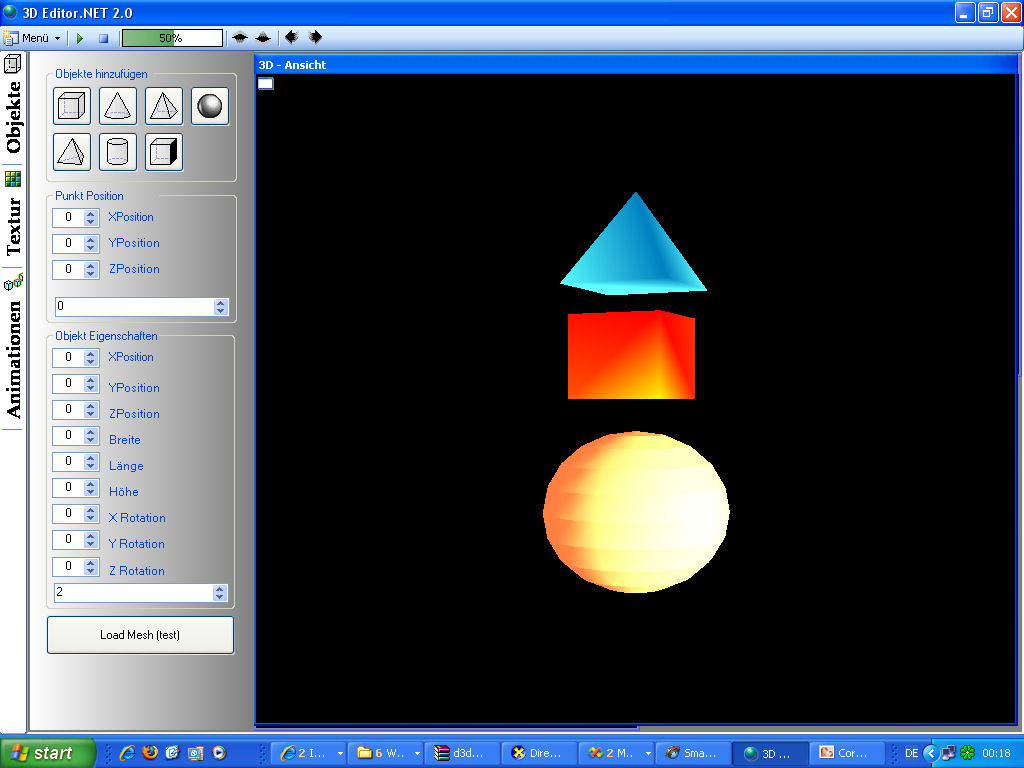Screen dimensions: 1024x768
Task: Select the red cube in 3D view
Action: click(x=630, y=356)
